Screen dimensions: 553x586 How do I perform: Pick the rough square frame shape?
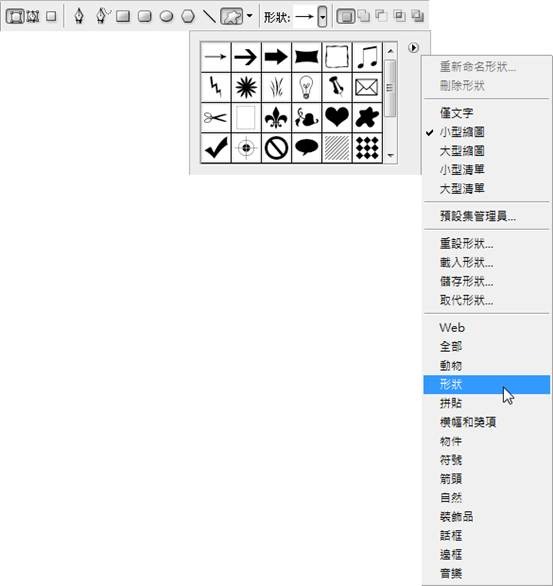click(337, 57)
